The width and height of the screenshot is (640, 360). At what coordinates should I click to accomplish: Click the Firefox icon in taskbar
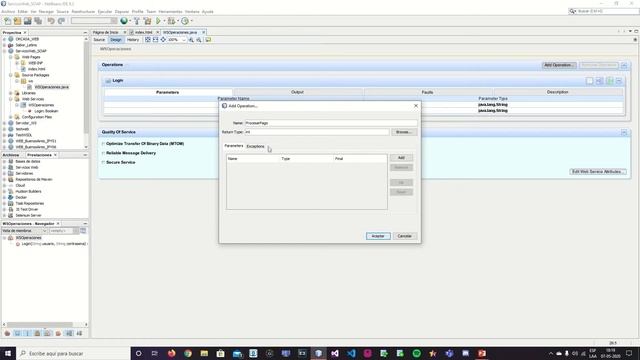(x=171, y=353)
